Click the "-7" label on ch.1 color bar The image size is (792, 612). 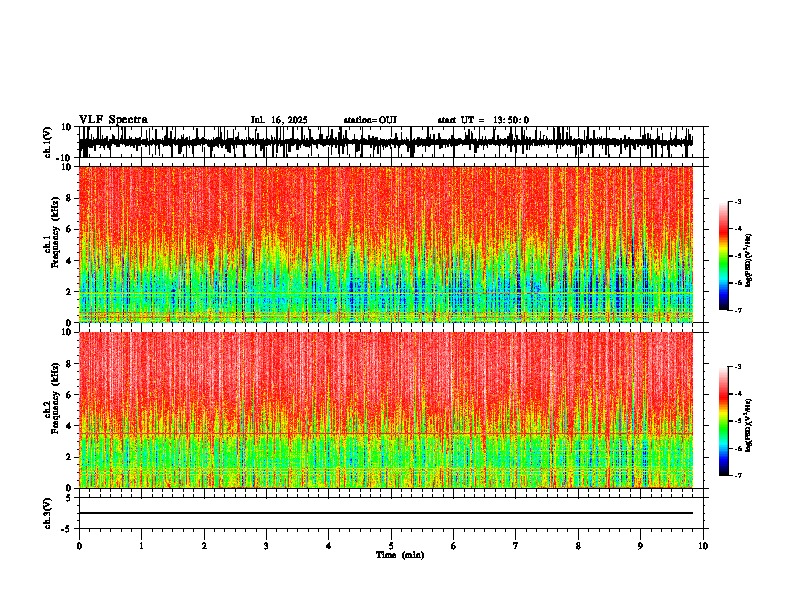pyautogui.click(x=738, y=310)
